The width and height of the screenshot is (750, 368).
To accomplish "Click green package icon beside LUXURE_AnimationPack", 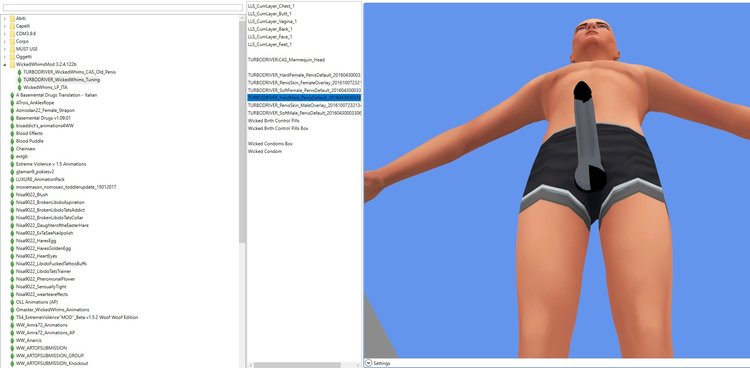I will point(12,179).
